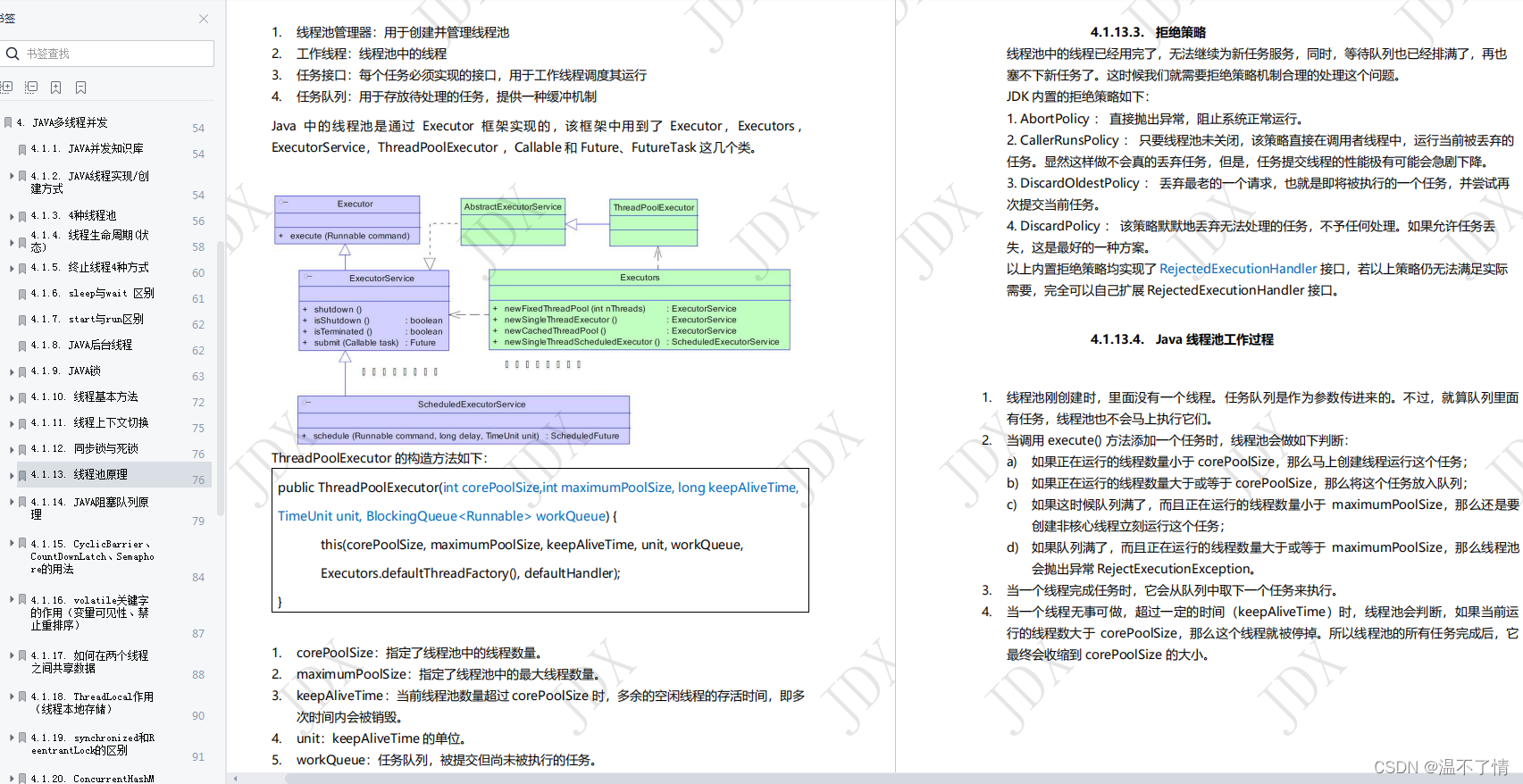Screen dimensions: 1523x784
Task: Expand bookmark 4.1.9. JAVA锁 arrow
Action: (12, 371)
